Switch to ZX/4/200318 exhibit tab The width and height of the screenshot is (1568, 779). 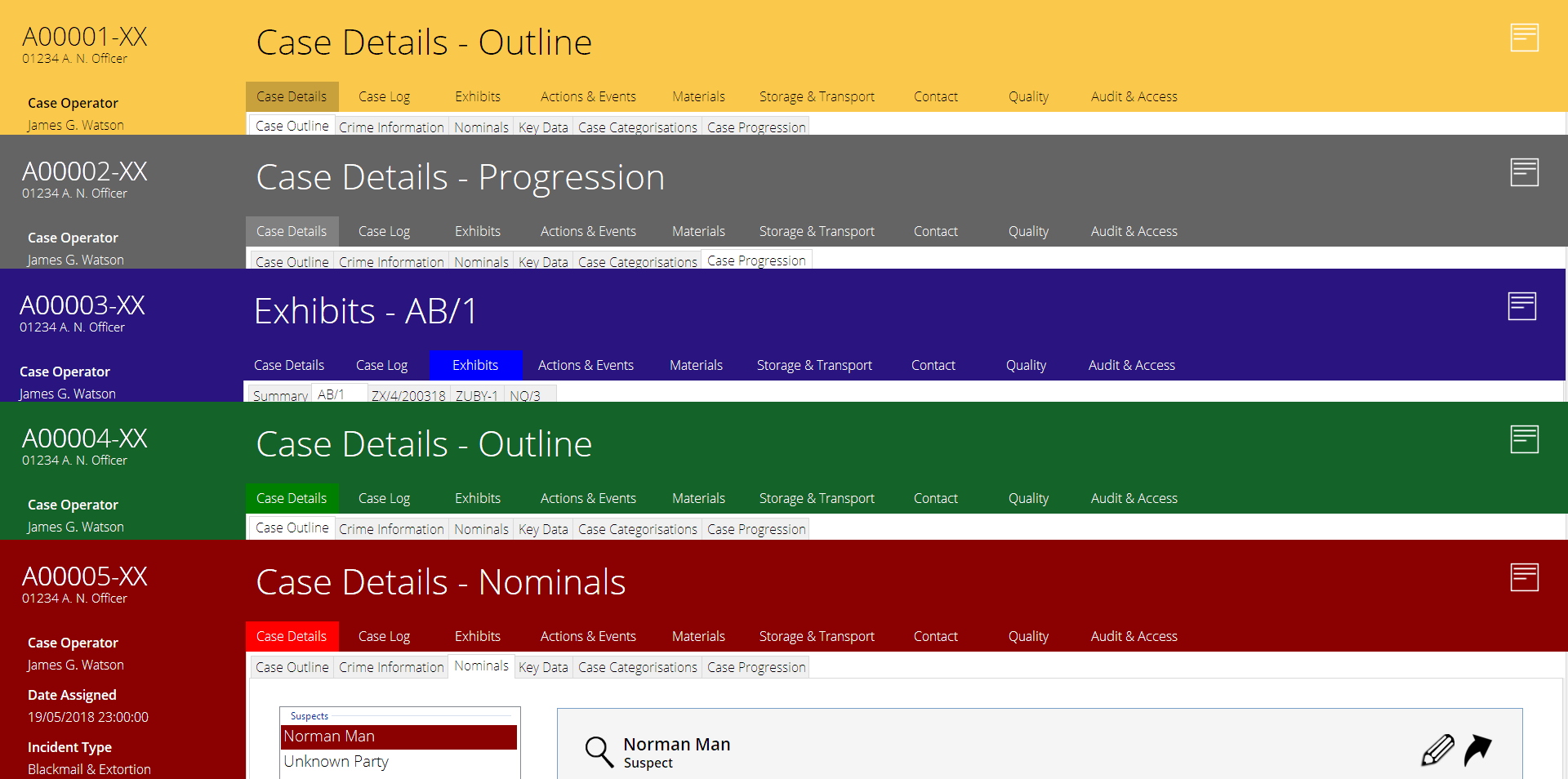pos(408,396)
